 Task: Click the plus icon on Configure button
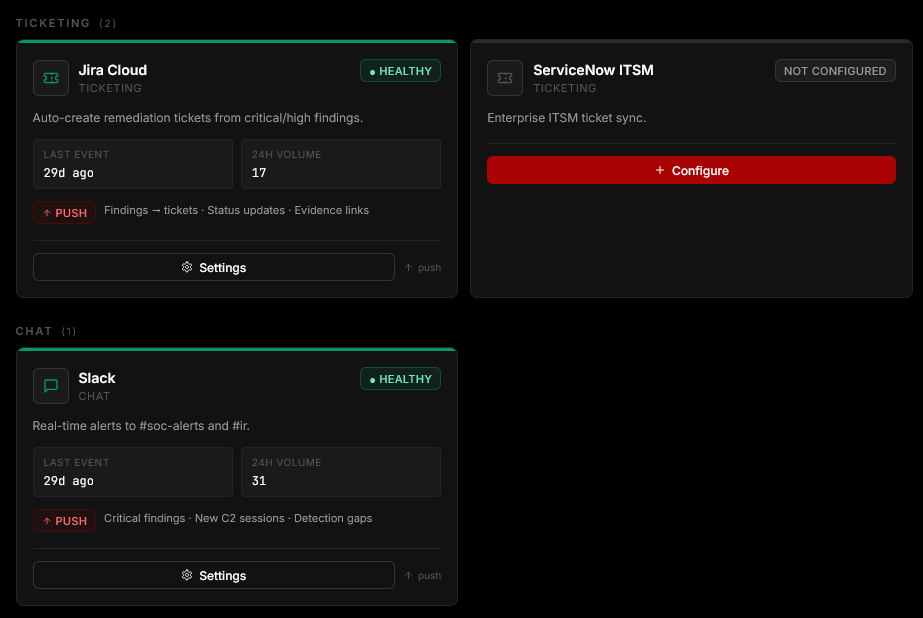(660, 170)
